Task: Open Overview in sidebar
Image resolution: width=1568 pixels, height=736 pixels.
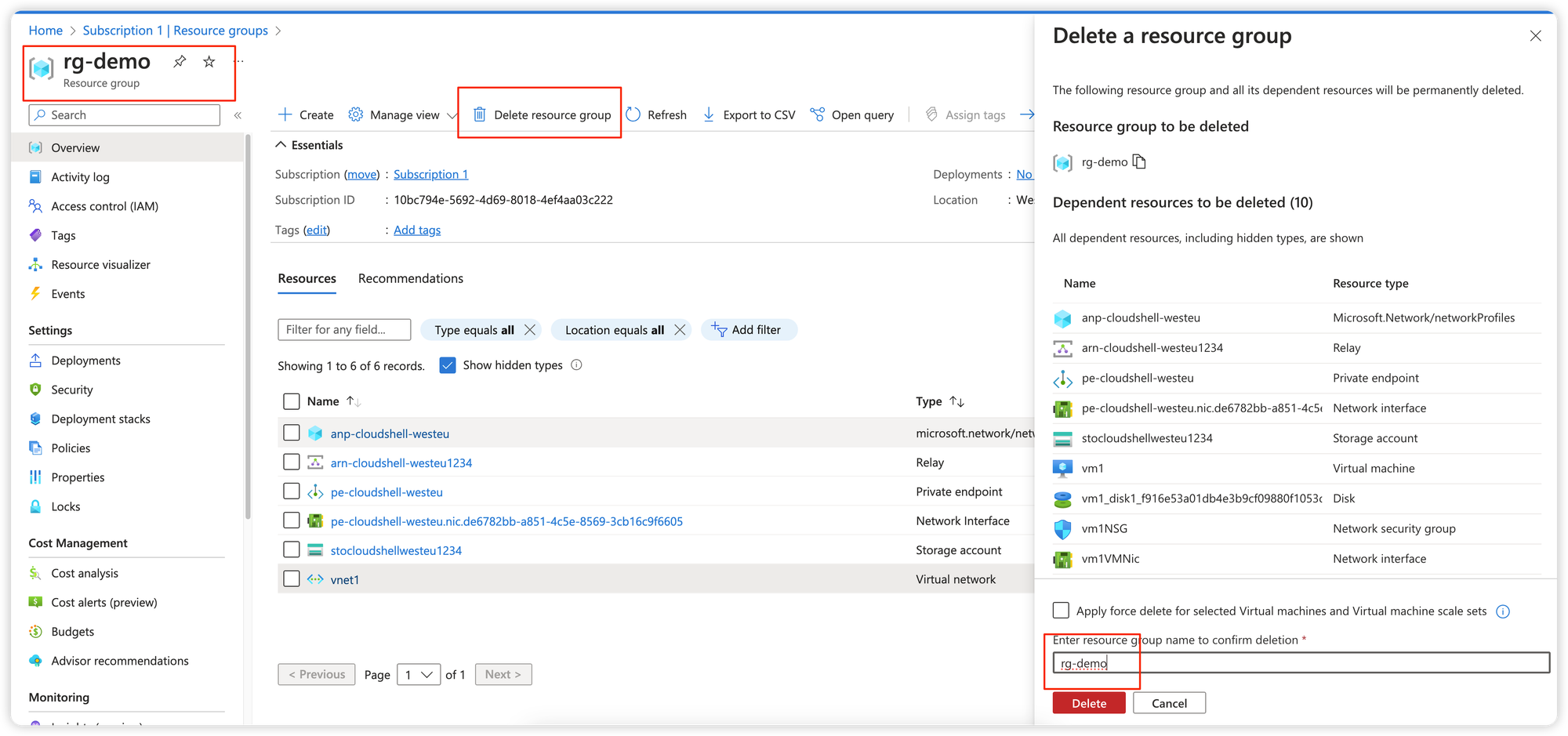Action: pyautogui.click(x=128, y=147)
